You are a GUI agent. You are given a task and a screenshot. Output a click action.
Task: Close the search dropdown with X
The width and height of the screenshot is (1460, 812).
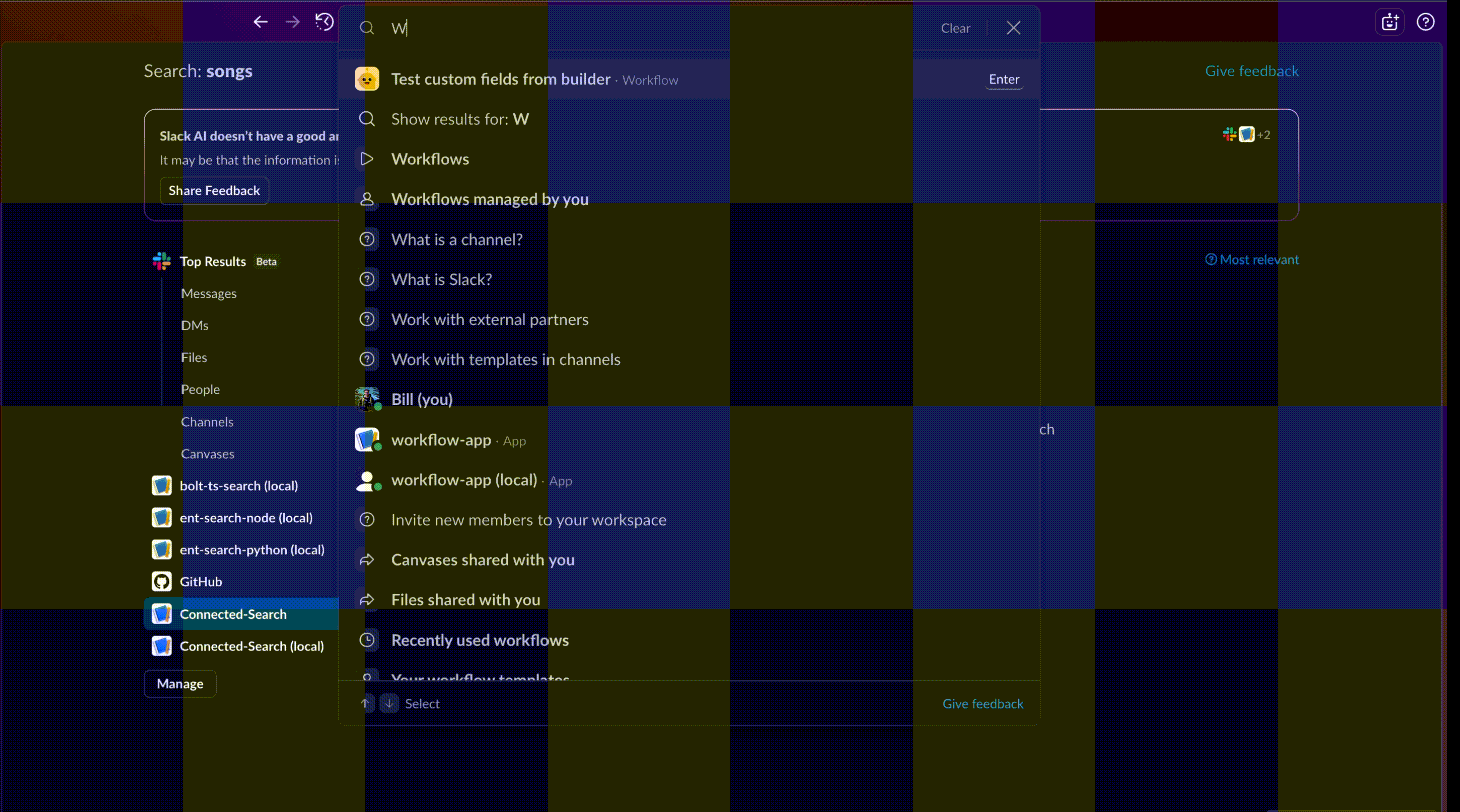pyautogui.click(x=1013, y=28)
